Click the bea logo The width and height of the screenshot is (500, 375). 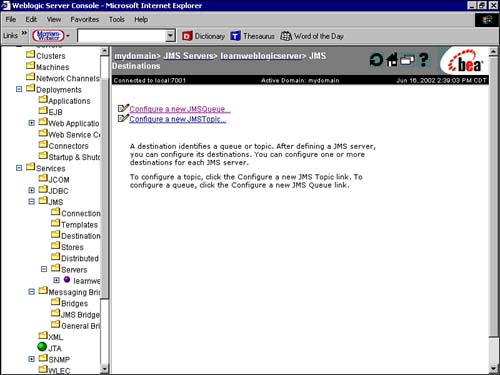465,62
